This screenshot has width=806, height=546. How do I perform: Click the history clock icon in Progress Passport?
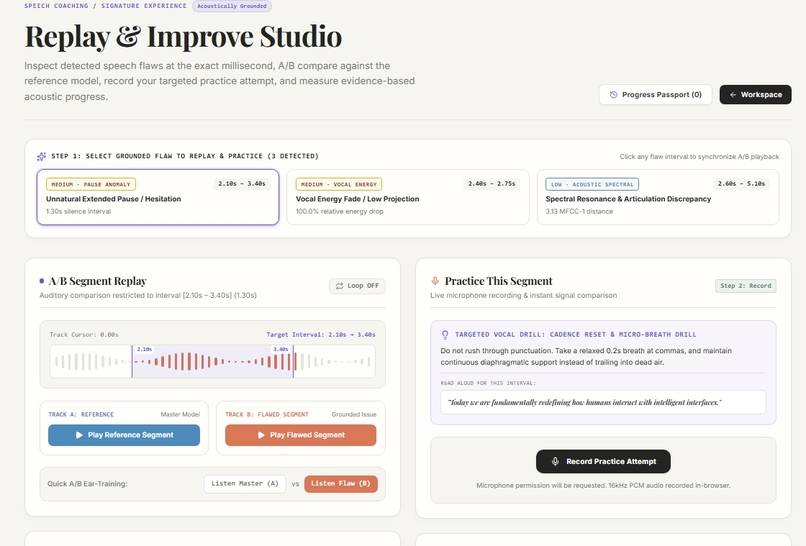(x=613, y=95)
